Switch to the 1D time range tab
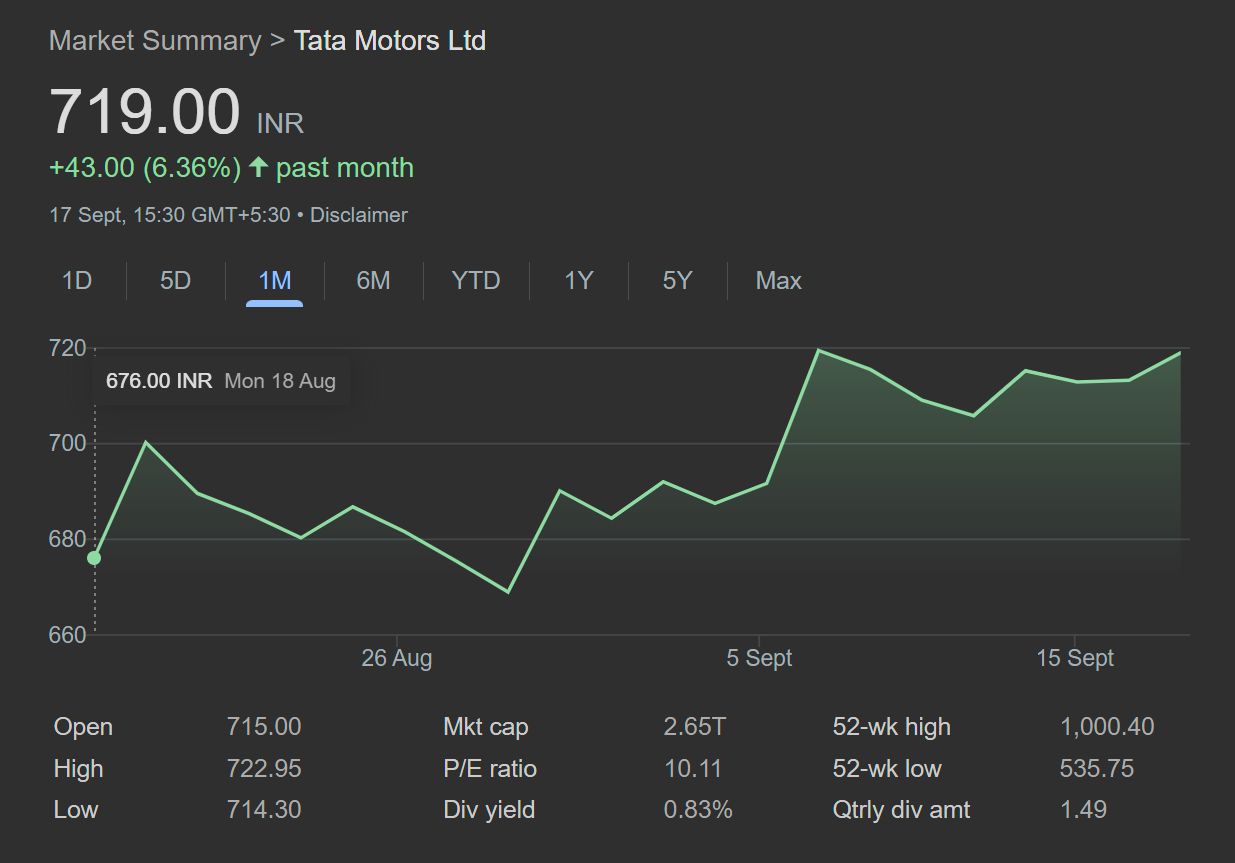 coord(77,281)
